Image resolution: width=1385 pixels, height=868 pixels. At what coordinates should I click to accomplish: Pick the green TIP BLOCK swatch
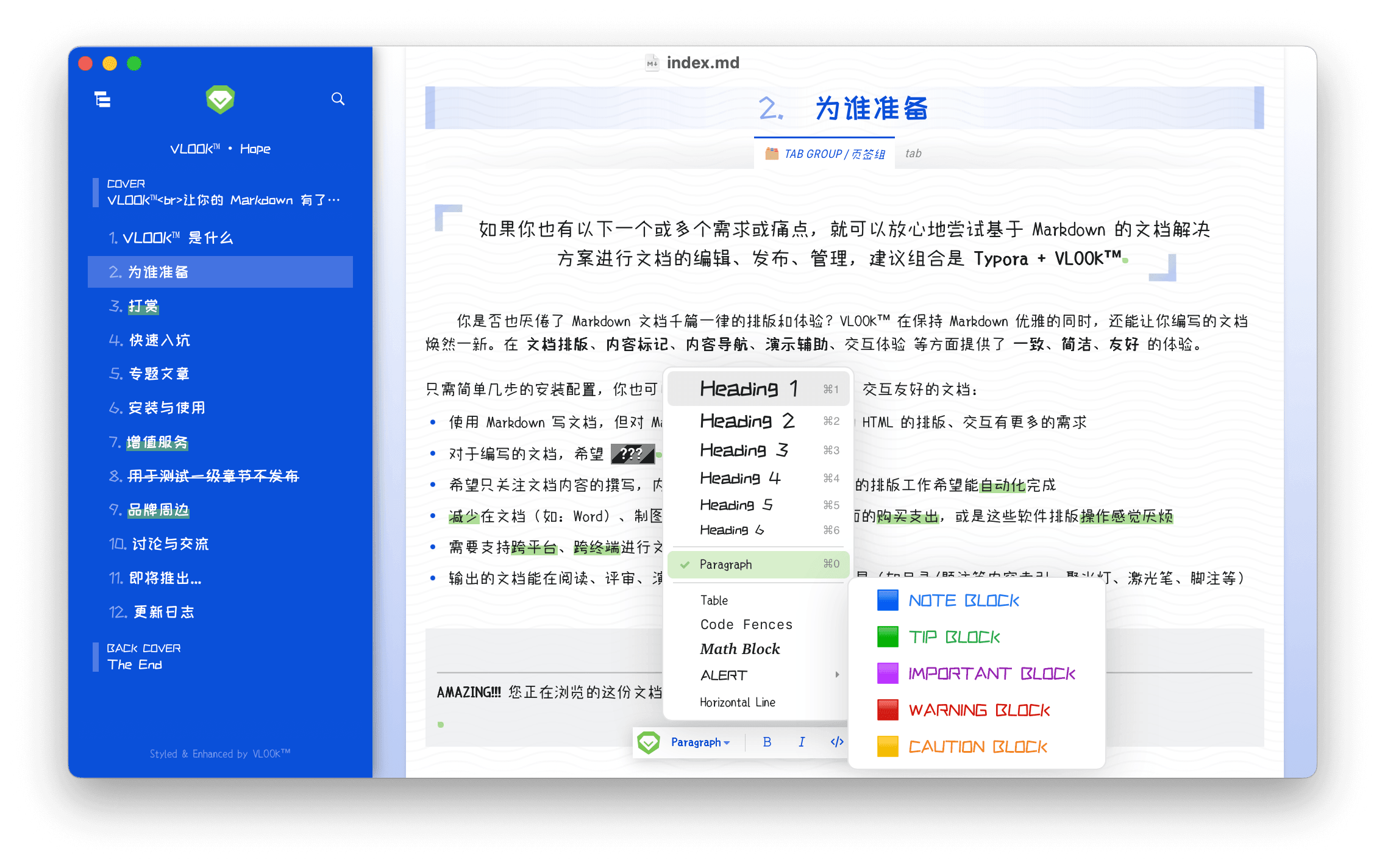click(888, 637)
